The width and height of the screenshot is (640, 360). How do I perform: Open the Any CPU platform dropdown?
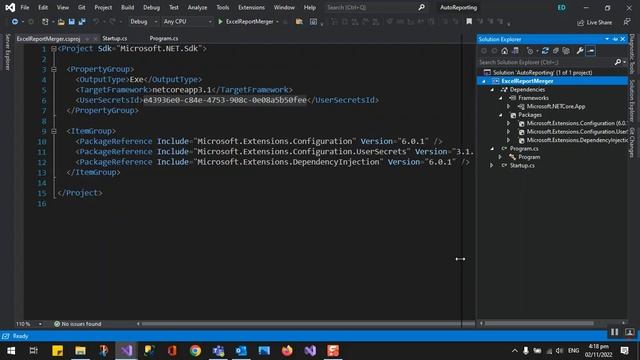tap(187, 22)
